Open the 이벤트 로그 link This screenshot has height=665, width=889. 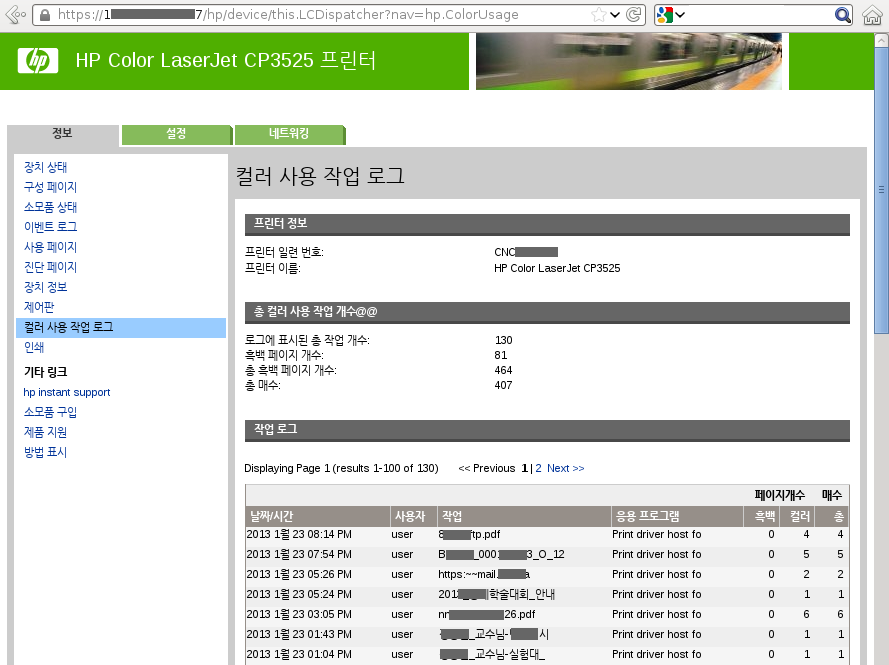click(50, 227)
